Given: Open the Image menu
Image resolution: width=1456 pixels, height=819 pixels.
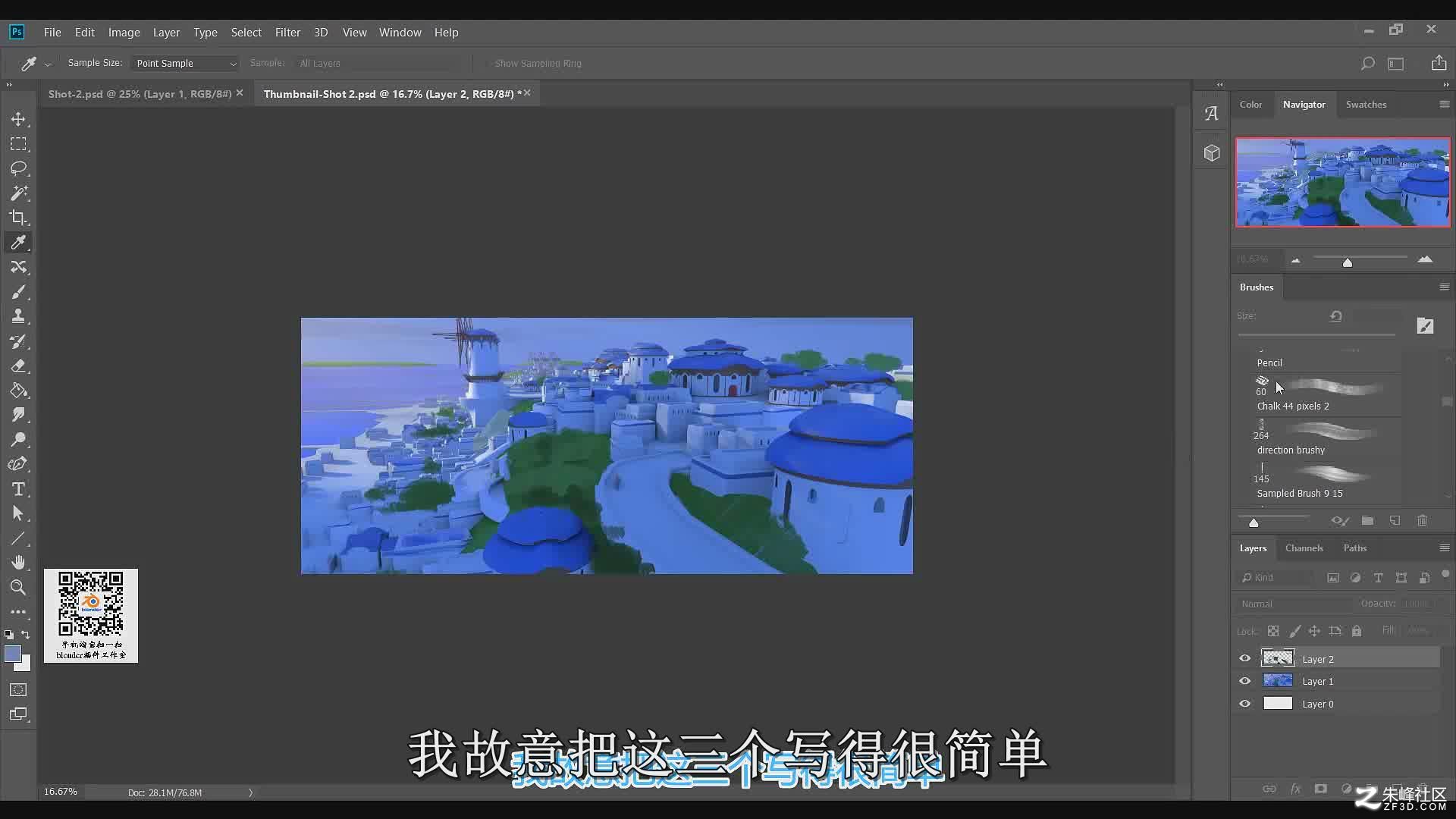Looking at the screenshot, I should pos(124,33).
